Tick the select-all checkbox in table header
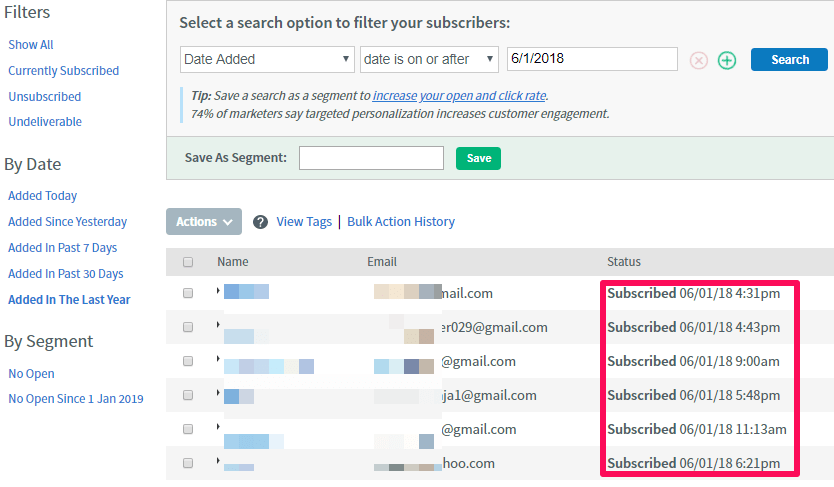Viewport: 834px width, 487px height. 188,262
